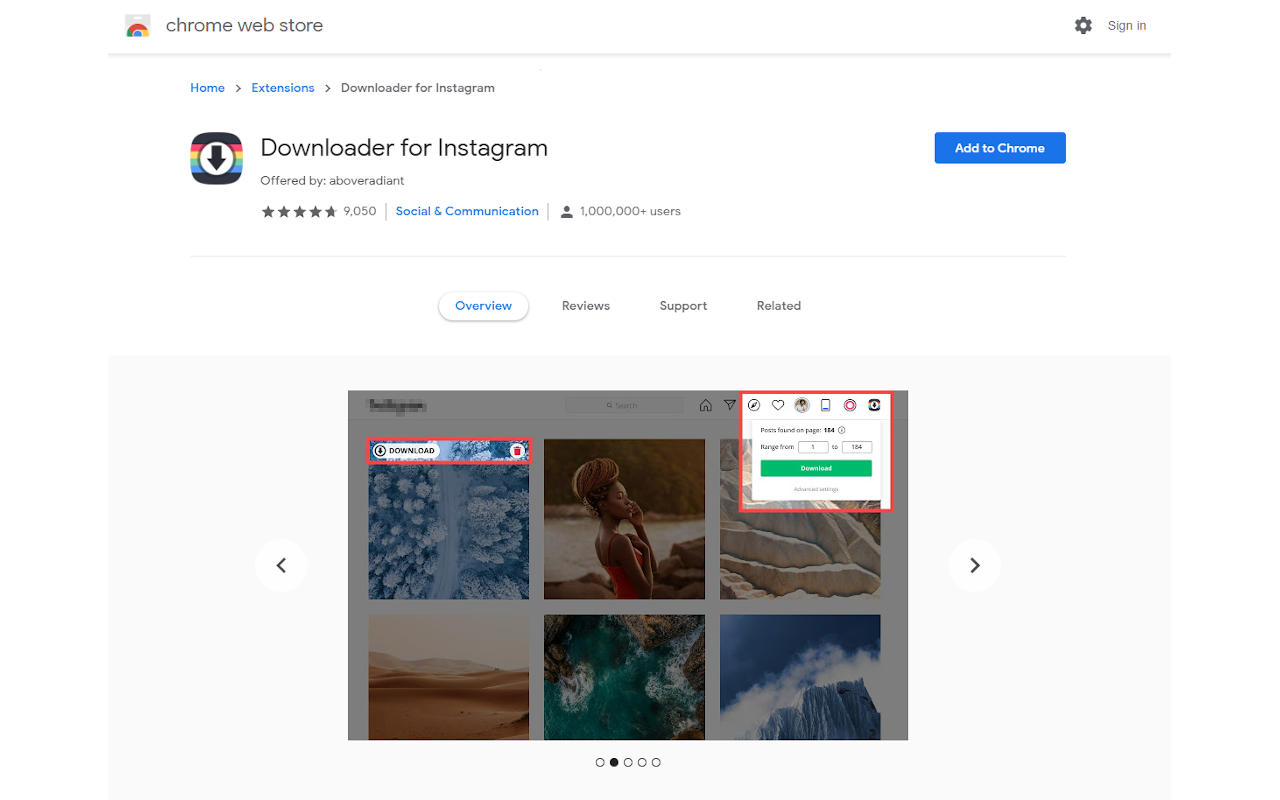Screen dimensions: 1280x800
Task: Click the Chrome Web Store logo
Action: tap(138, 26)
